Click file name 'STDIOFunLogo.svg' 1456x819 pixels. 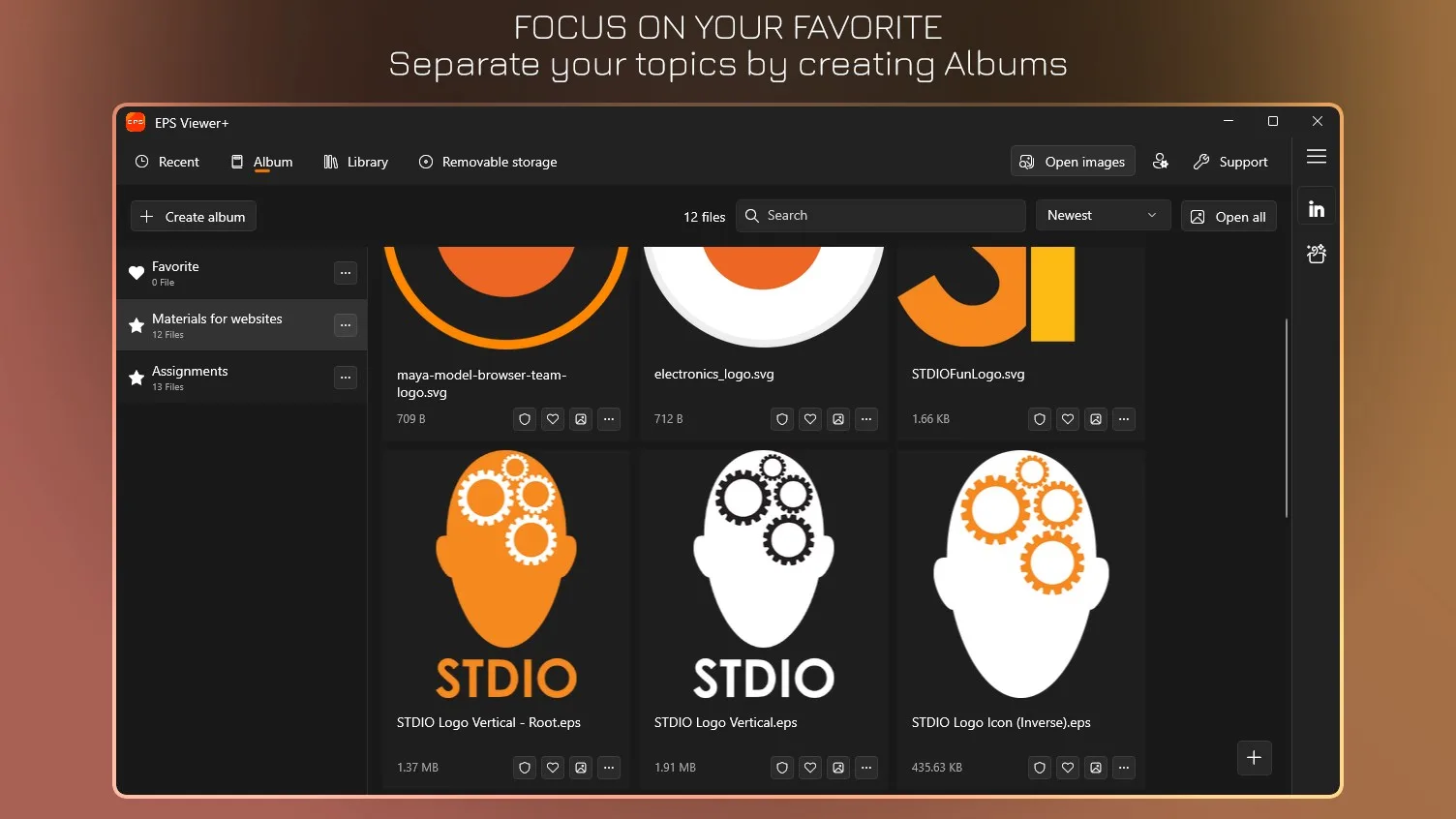tap(968, 374)
